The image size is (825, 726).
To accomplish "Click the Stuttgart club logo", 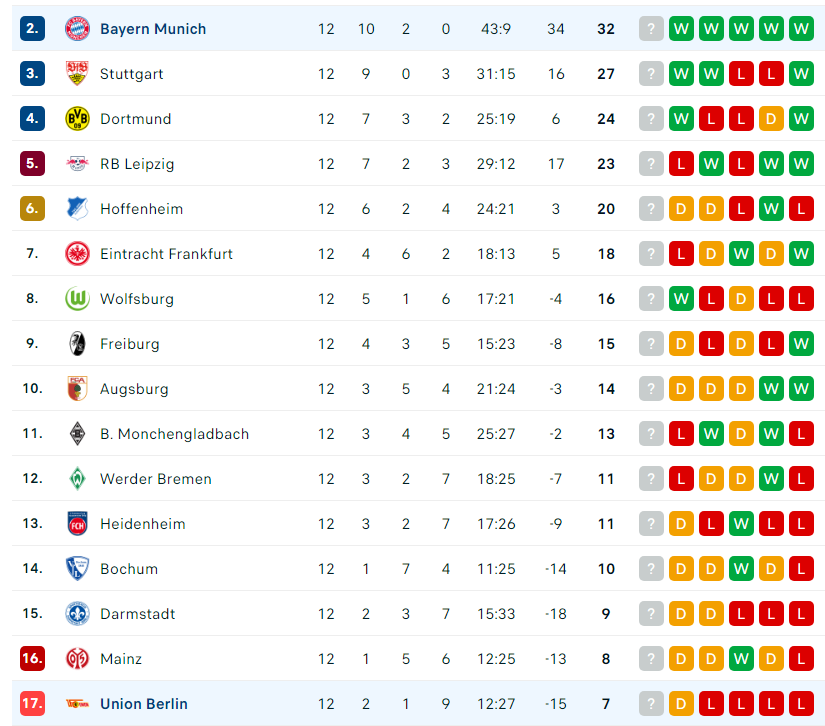I will [77, 74].
